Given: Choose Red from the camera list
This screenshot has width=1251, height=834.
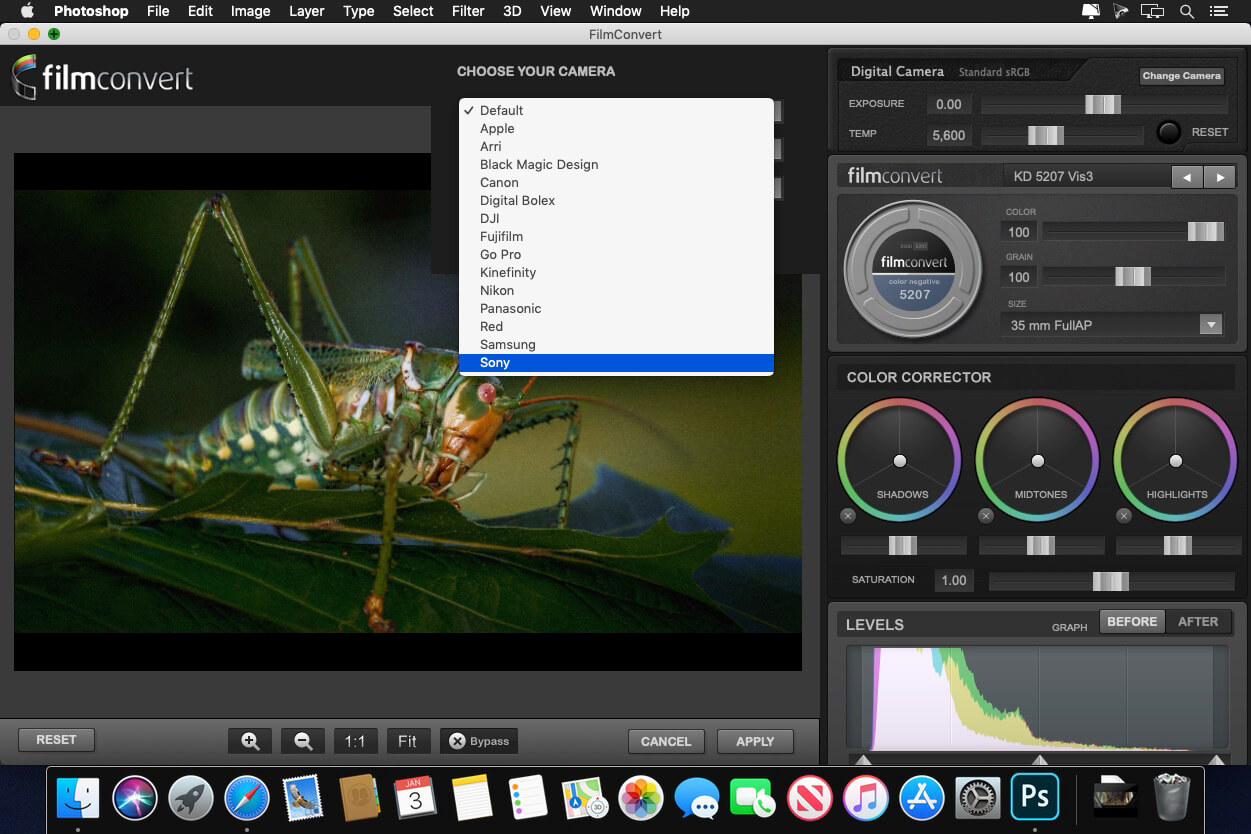Looking at the screenshot, I should [x=616, y=326].
